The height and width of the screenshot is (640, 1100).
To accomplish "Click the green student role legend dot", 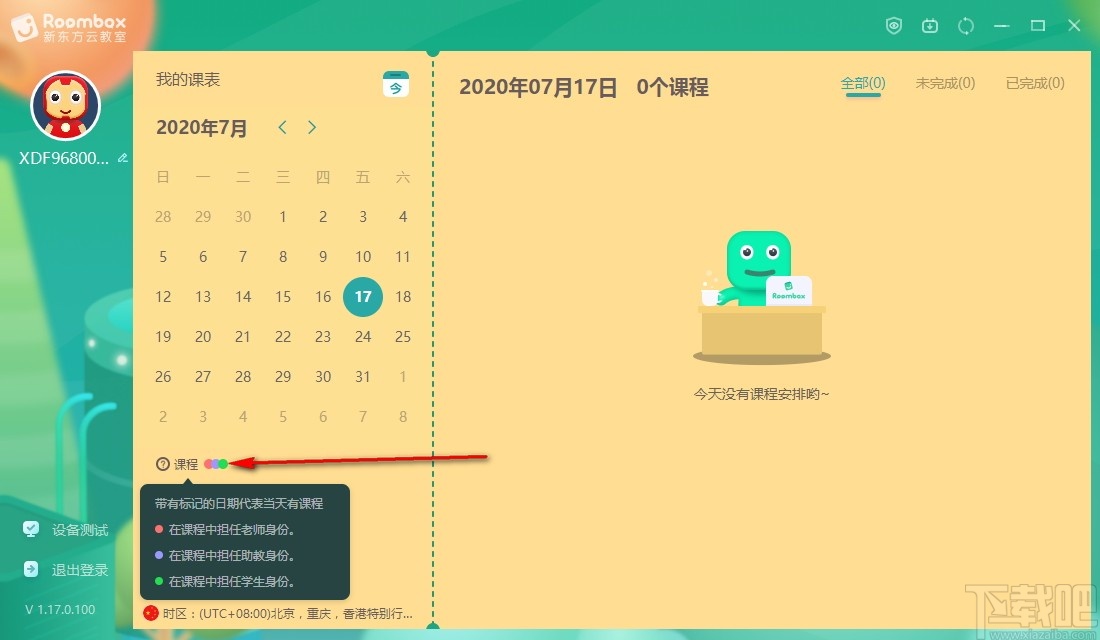I will pyautogui.click(x=223, y=463).
